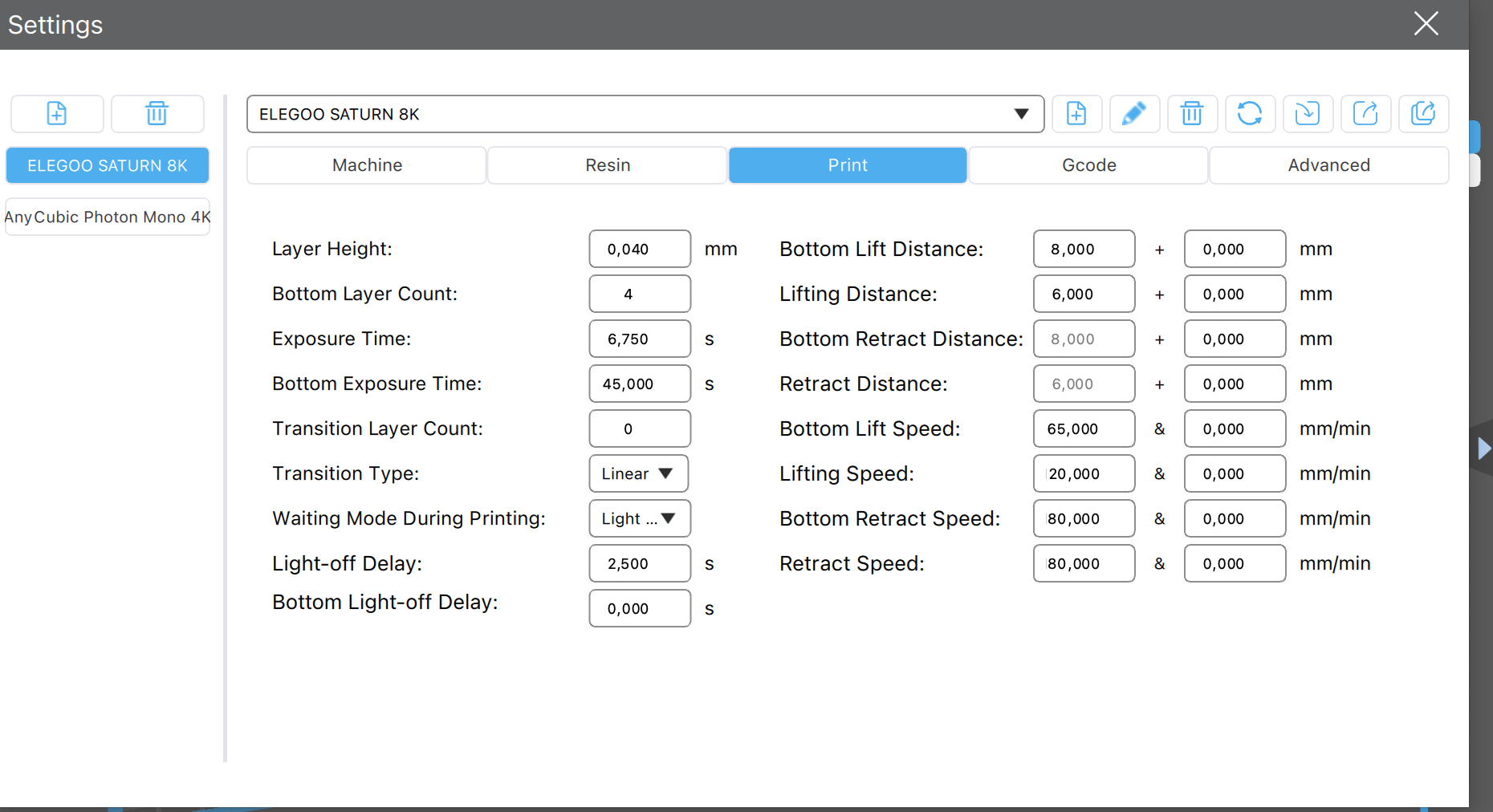The width and height of the screenshot is (1493, 812).
Task: Select ELEGOO SATURN 8K machine in sidebar
Action: [x=108, y=165]
